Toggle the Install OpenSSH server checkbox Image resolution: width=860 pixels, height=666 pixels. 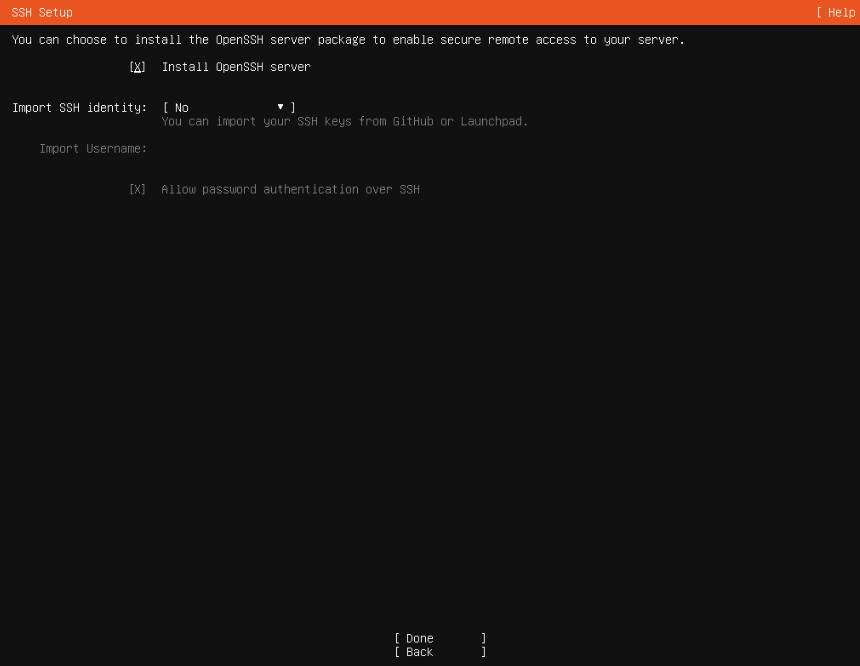click(x=137, y=67)
